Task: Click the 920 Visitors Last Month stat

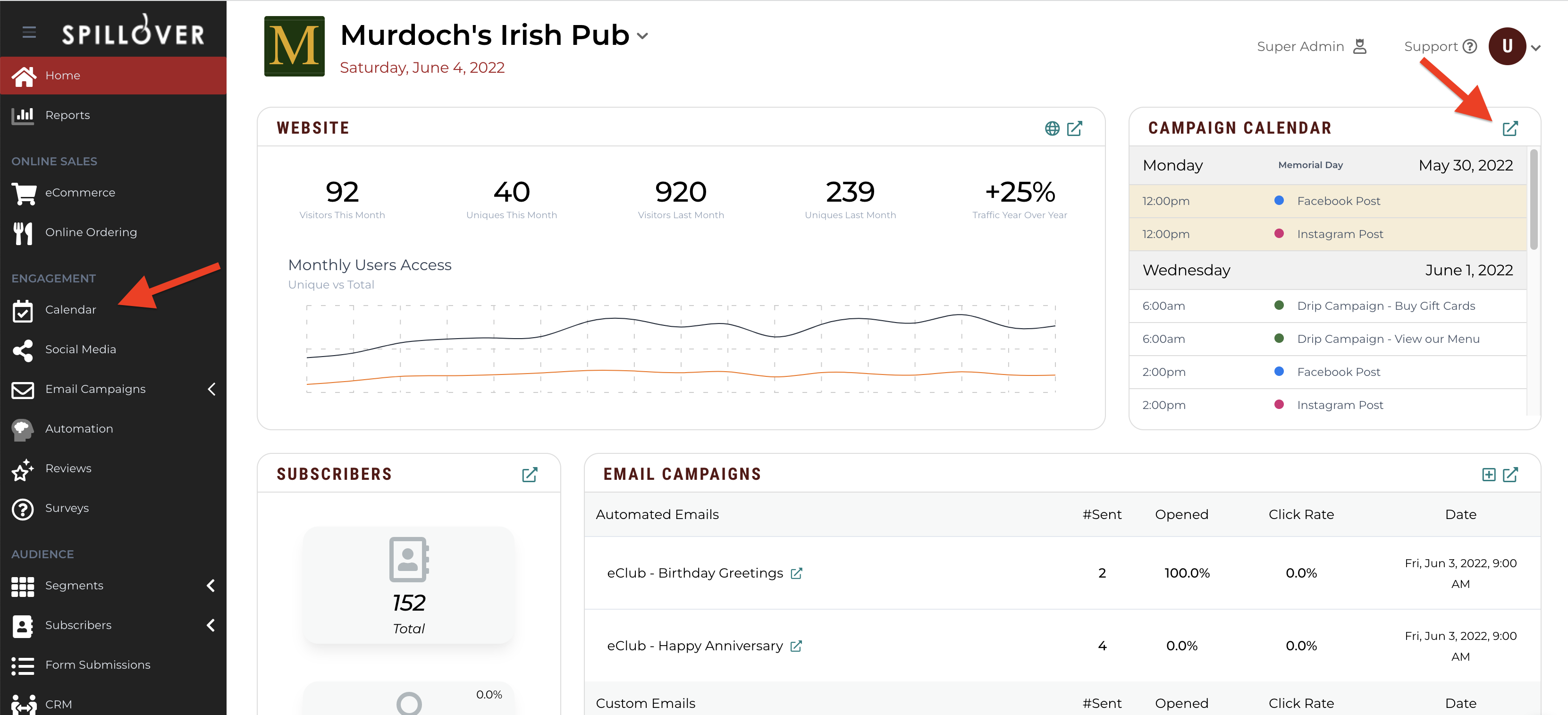Action: click(681, 199)
